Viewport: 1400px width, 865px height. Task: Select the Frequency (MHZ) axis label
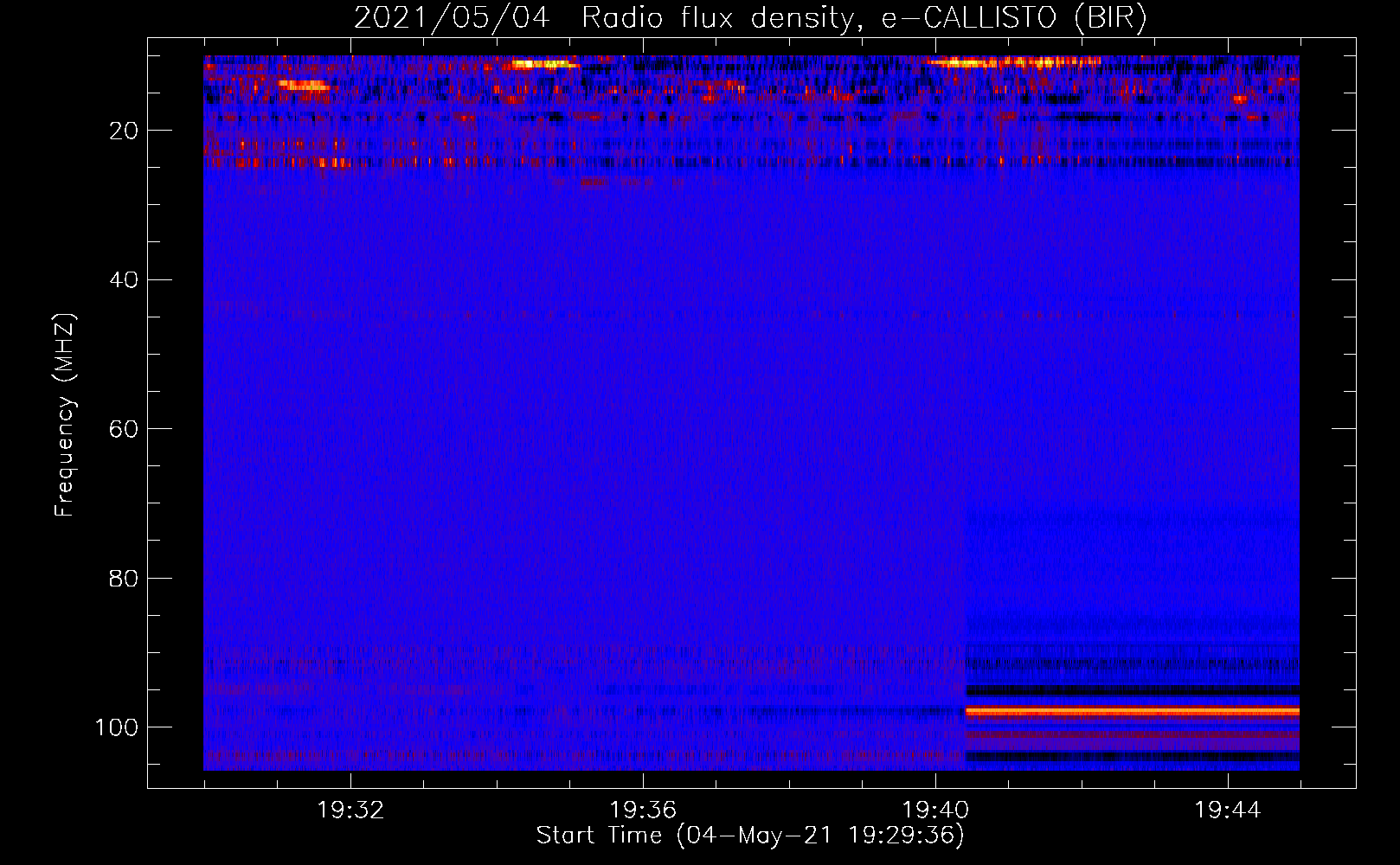[65, 415]
